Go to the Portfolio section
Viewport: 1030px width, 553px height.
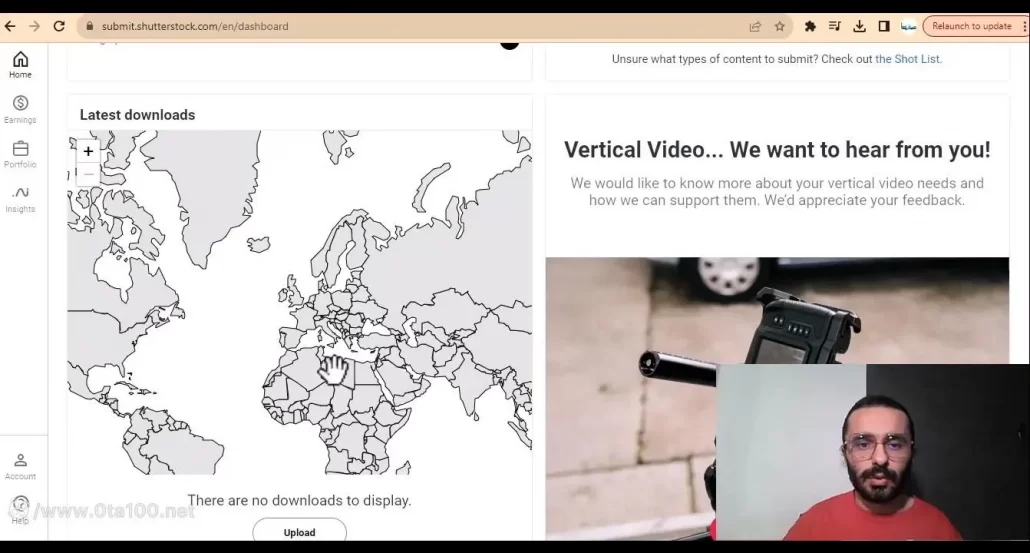(x=20, y=154)
